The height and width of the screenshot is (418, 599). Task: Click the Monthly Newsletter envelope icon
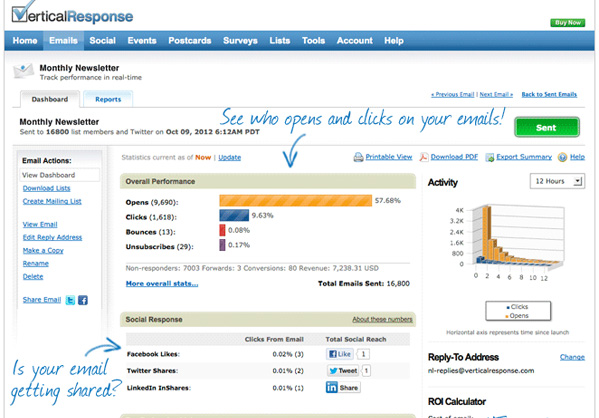pyautogui.click(x=23, y=71)
